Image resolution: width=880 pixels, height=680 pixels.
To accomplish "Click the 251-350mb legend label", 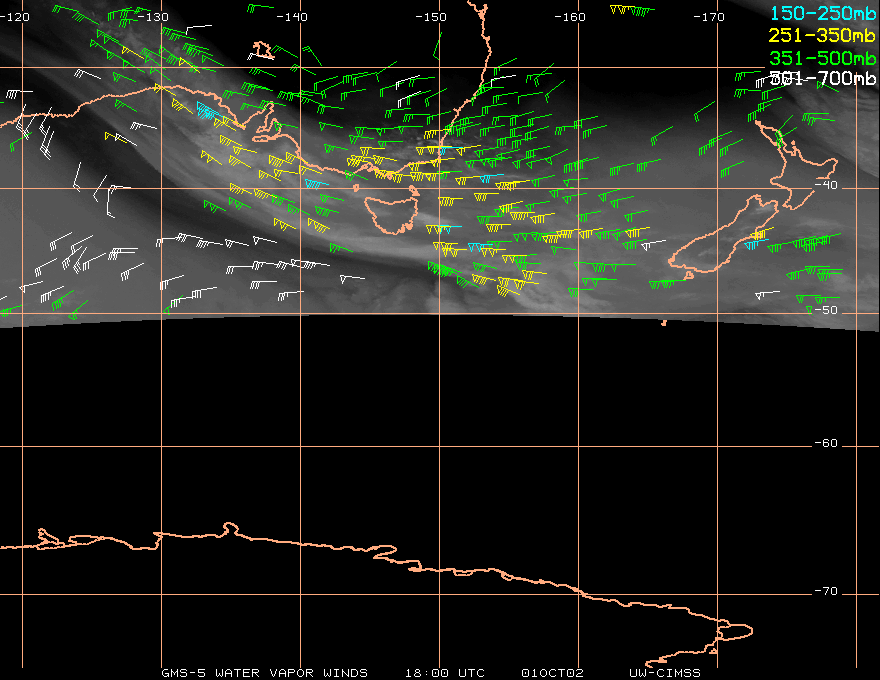I will [822, 35].
